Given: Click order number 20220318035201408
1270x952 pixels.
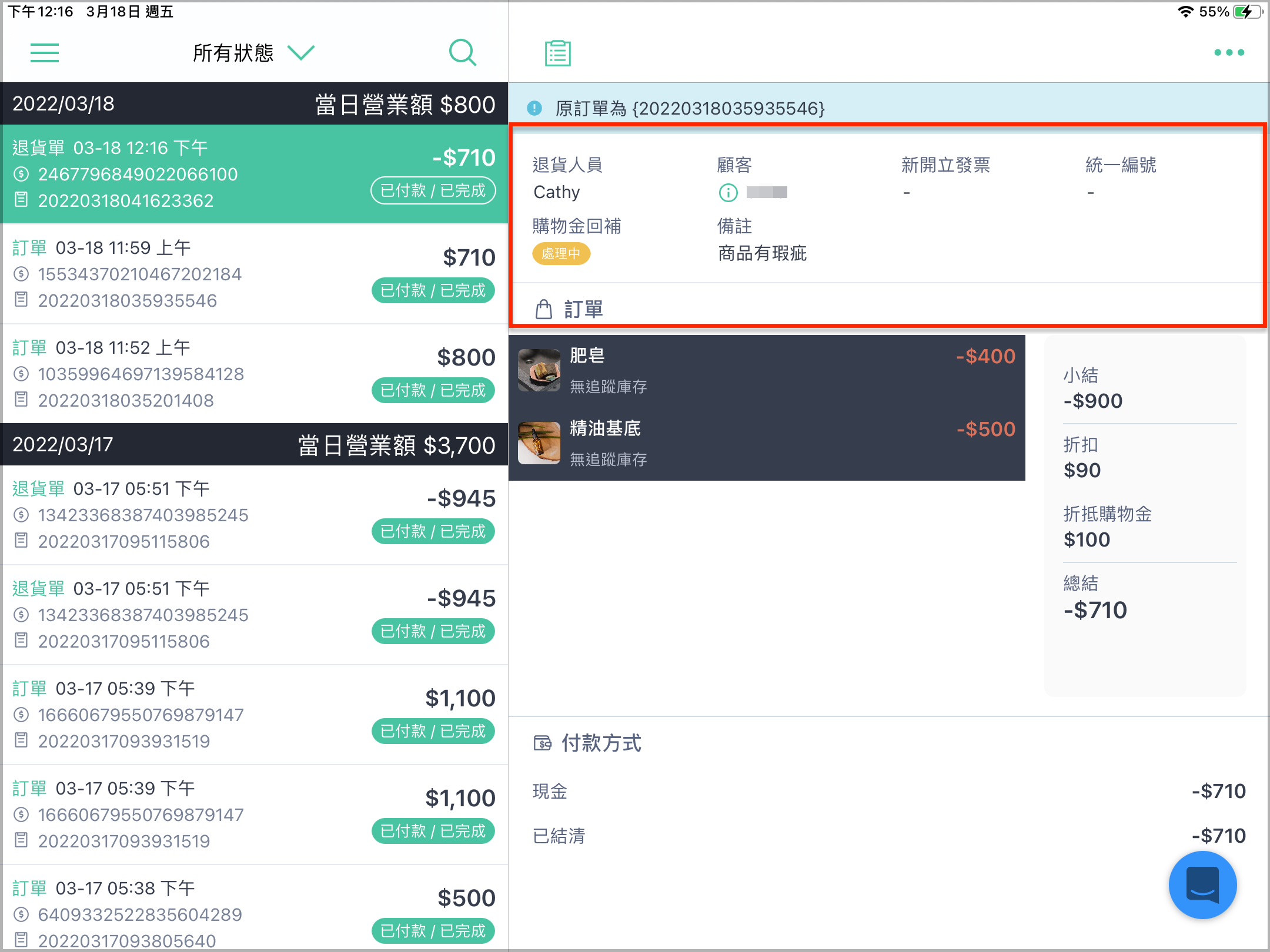Looking at the screenshot, I should pos(126,400).
